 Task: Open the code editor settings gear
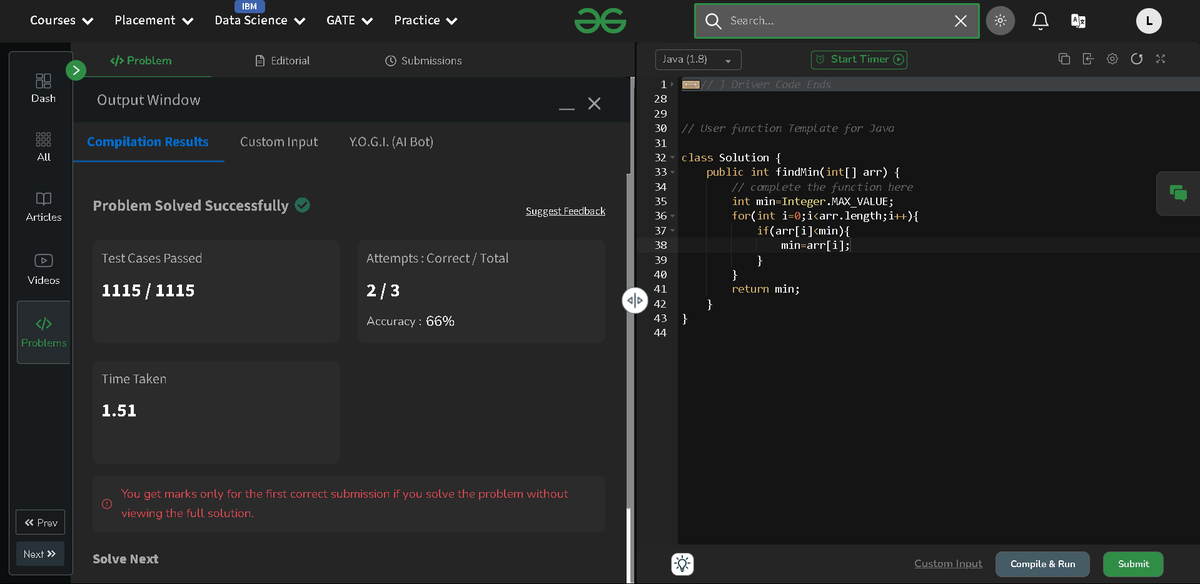[x=1112, y=59]
